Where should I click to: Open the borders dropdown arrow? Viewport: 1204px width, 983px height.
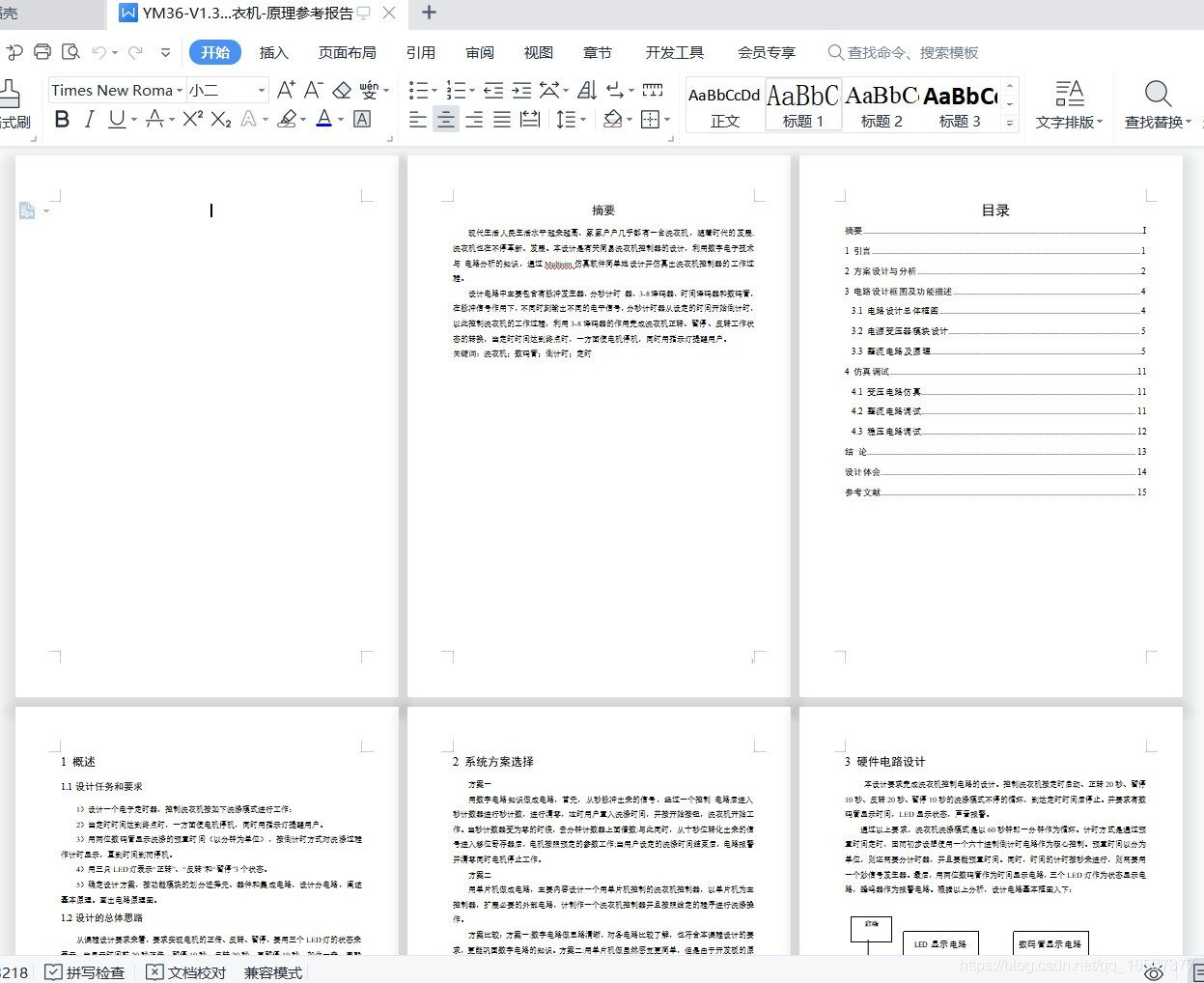(667, 120)
